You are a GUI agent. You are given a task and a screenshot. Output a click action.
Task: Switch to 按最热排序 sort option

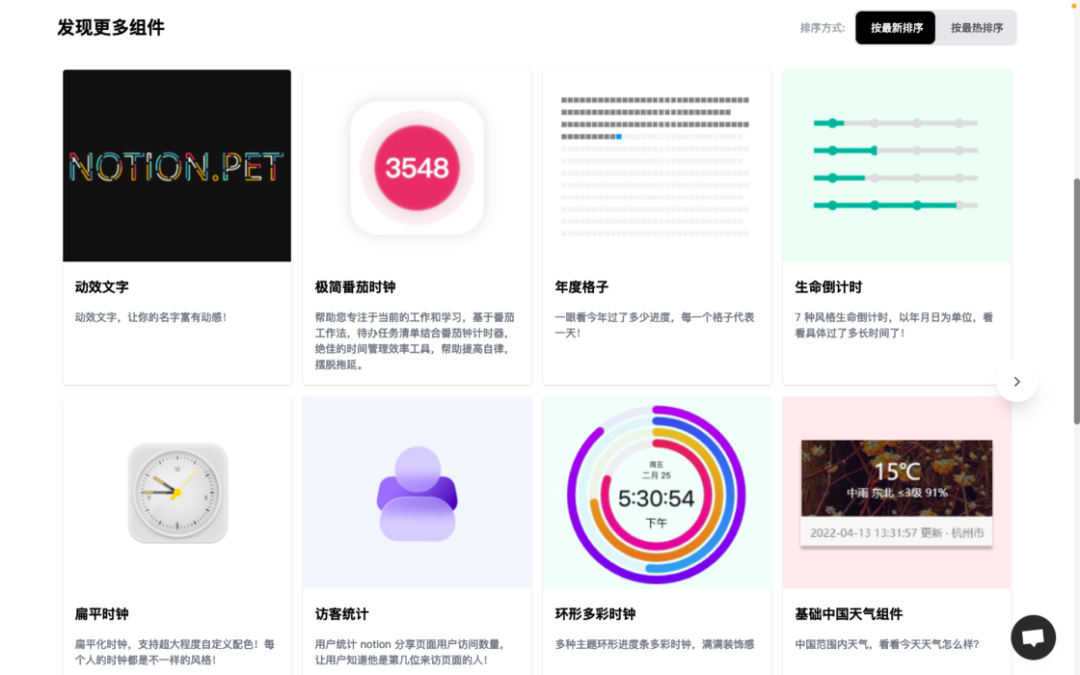tap(976, 28)
